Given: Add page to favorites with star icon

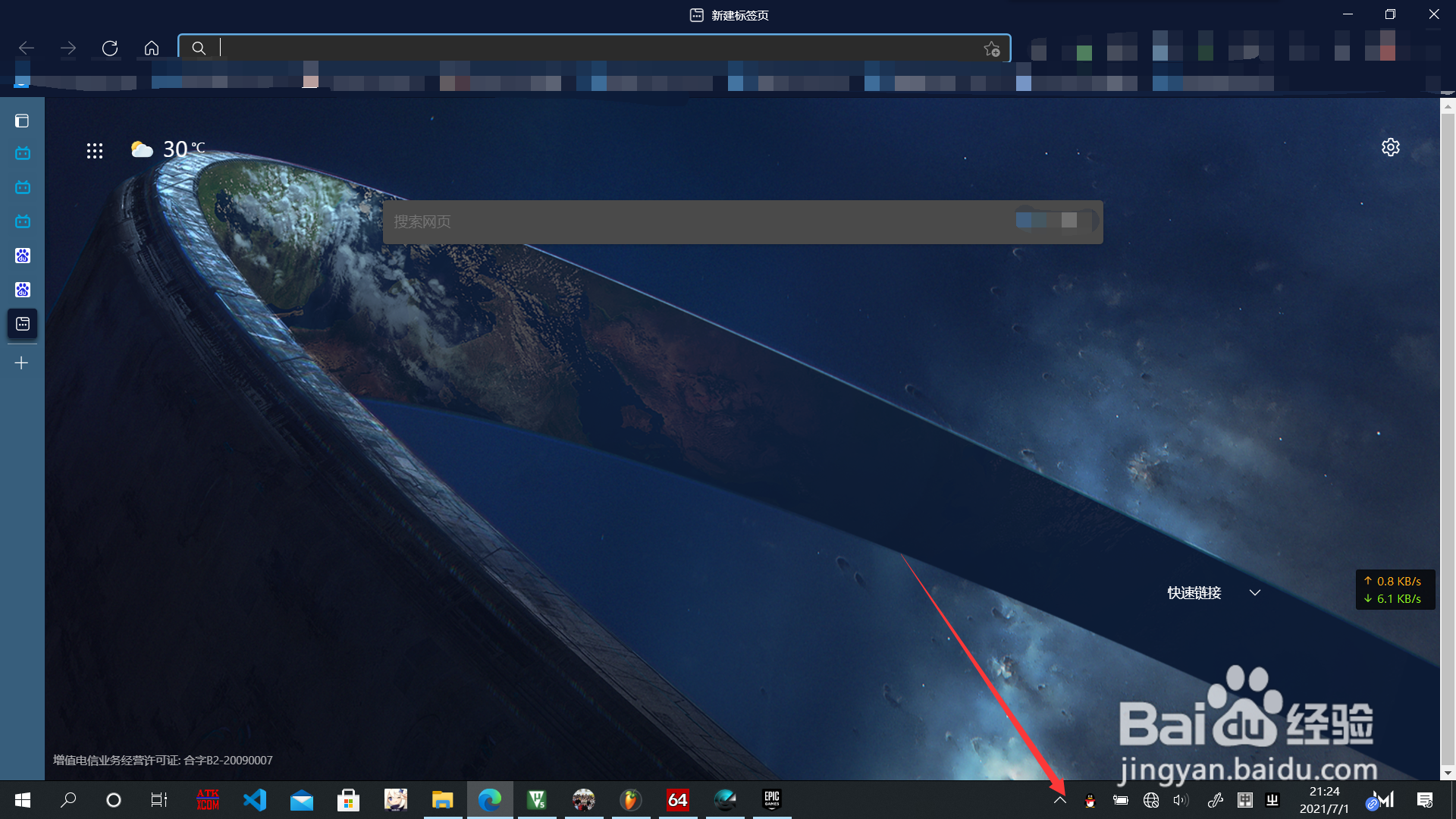Looking at the screenshot, I should pos(992,49).
